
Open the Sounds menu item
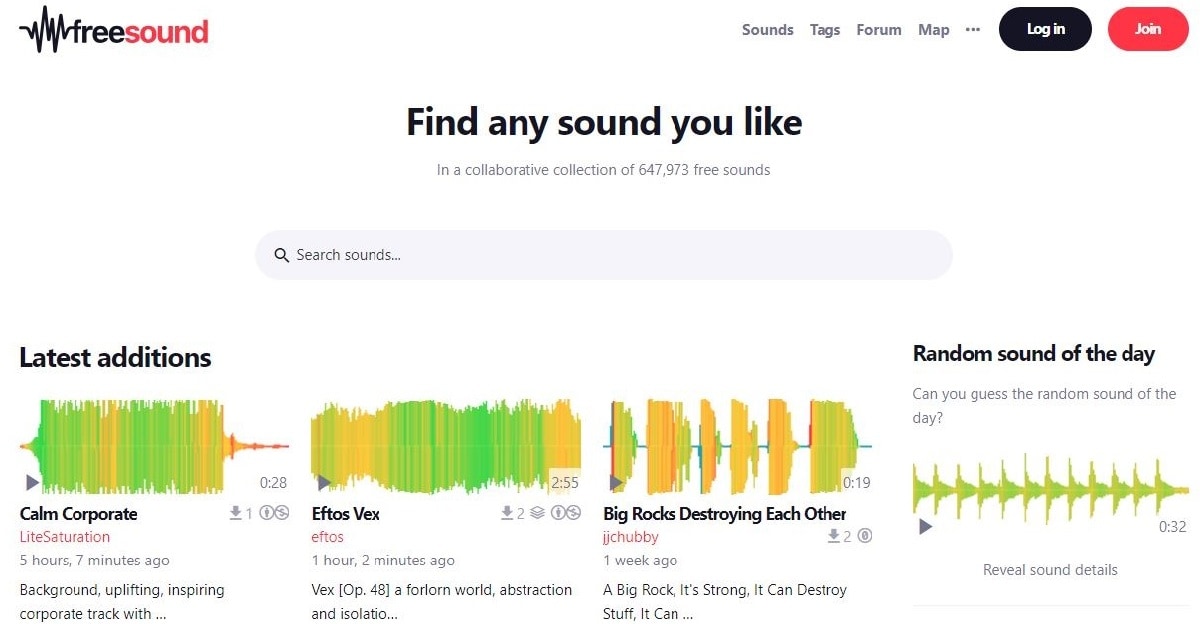(767, 30)
